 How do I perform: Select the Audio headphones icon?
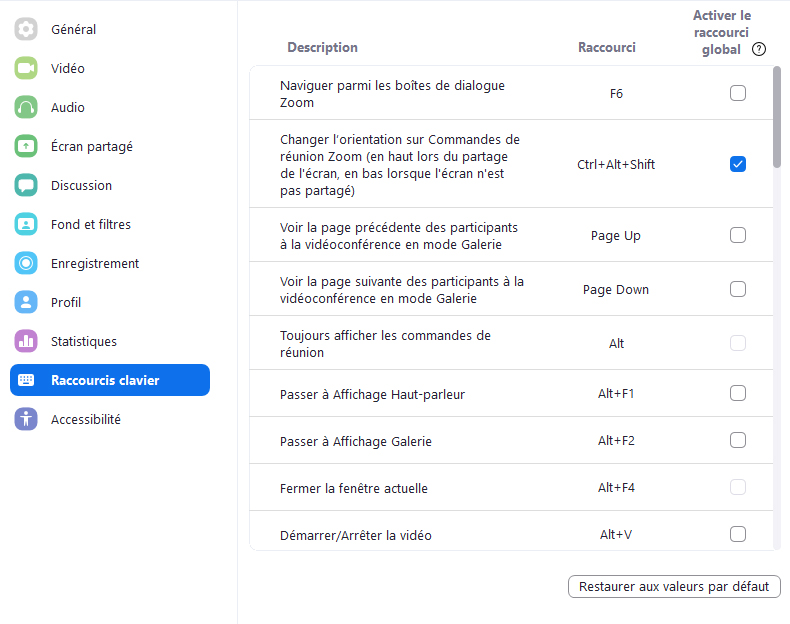click(26, 108)
